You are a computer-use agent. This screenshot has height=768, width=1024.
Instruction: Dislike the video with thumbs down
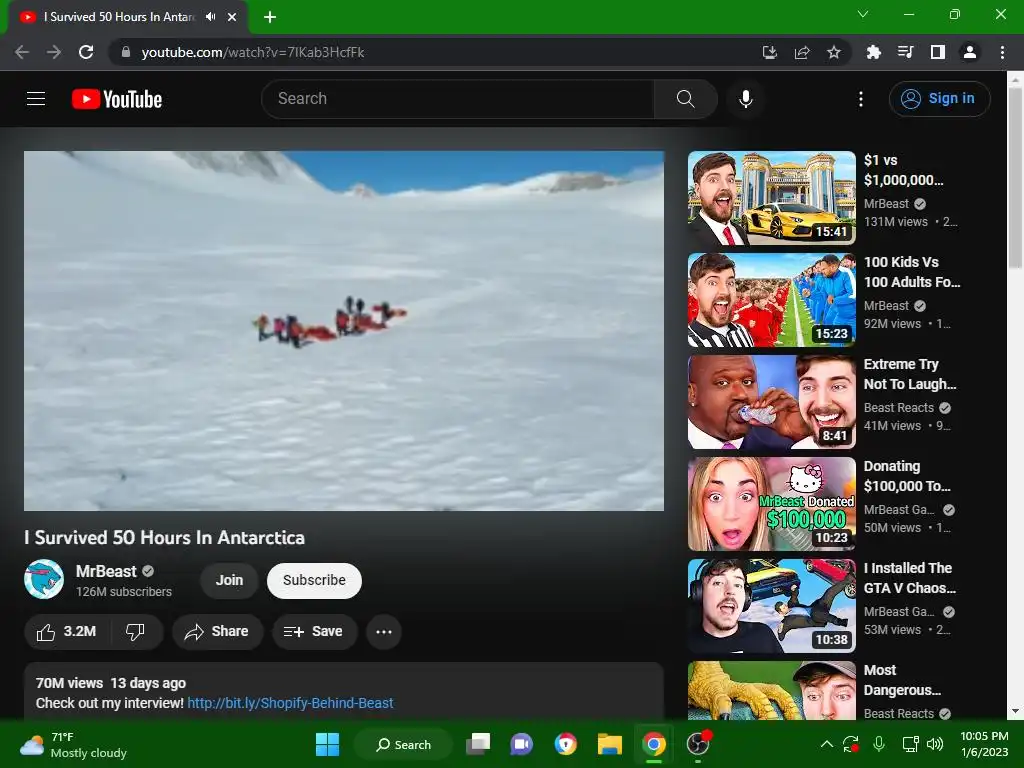click(x=135, y=632)
